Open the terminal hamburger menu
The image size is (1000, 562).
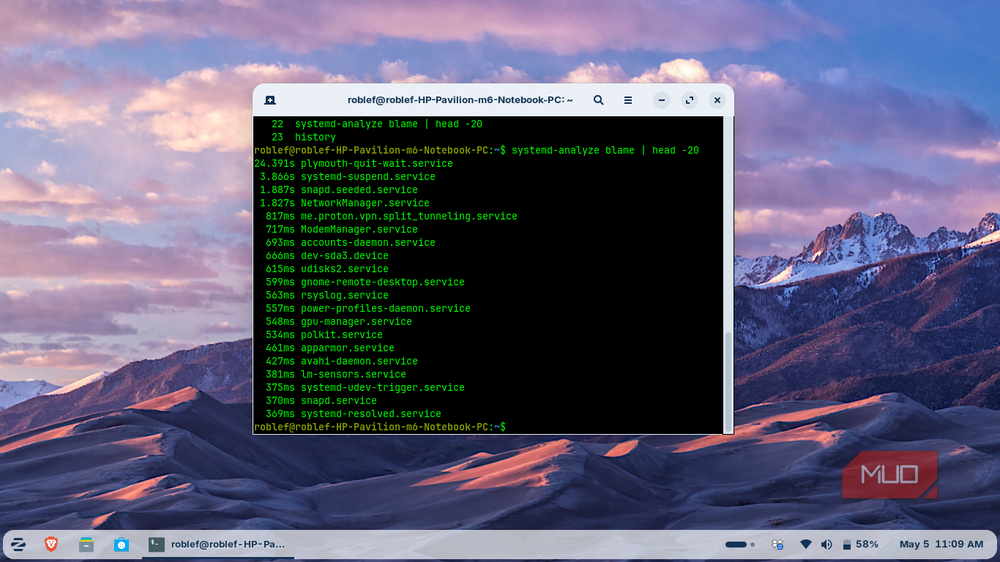pos(628,100)
